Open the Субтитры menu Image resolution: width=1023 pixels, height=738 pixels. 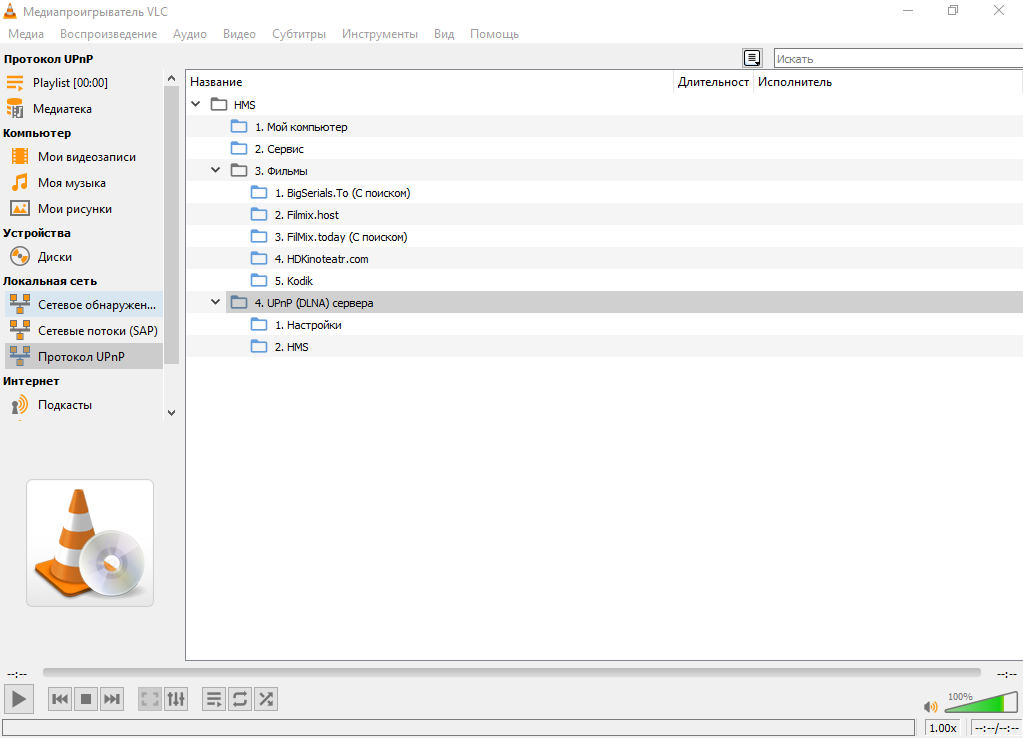[299, 34]
